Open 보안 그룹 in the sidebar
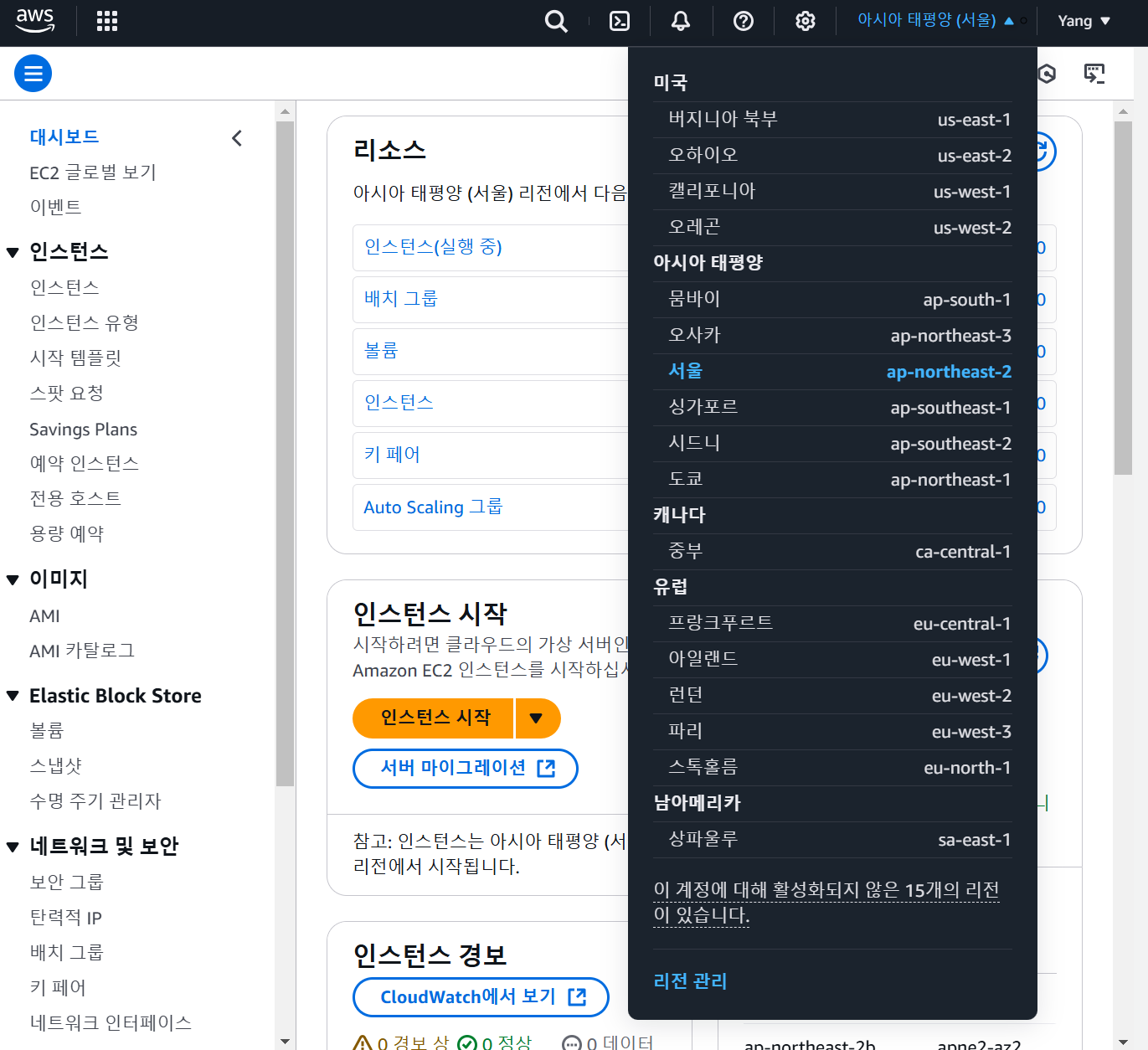The width and height of the screenshot is (1148, 1050). (67, 882)
